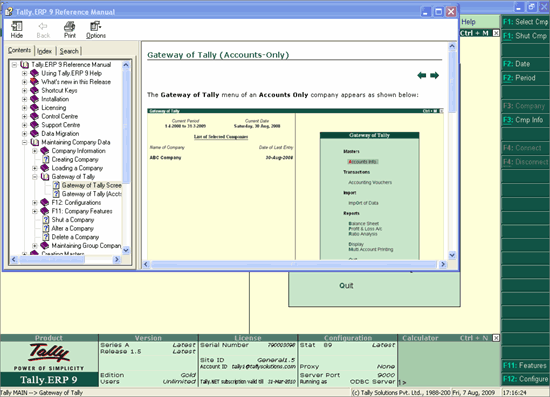Screen dimensions: 550x397
Task: Open Help in the Tally top bar
Action: click(468, 22)
